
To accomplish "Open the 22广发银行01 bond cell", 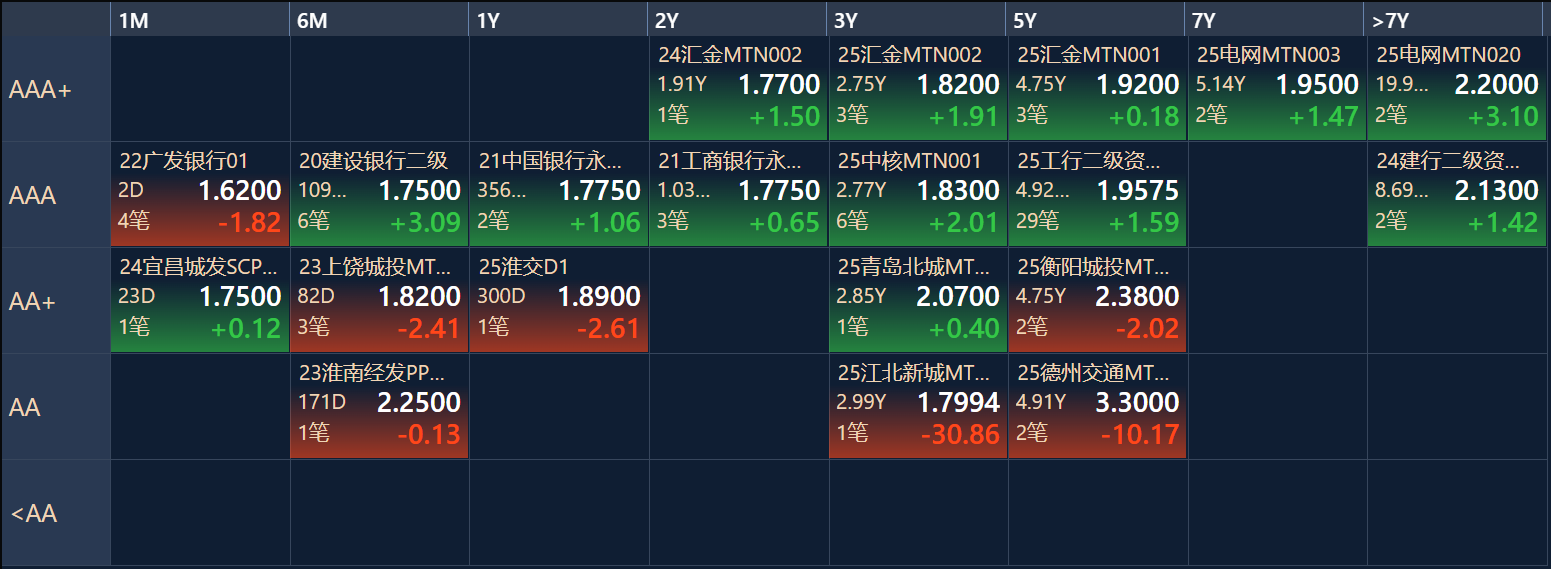I will point(199,194).
